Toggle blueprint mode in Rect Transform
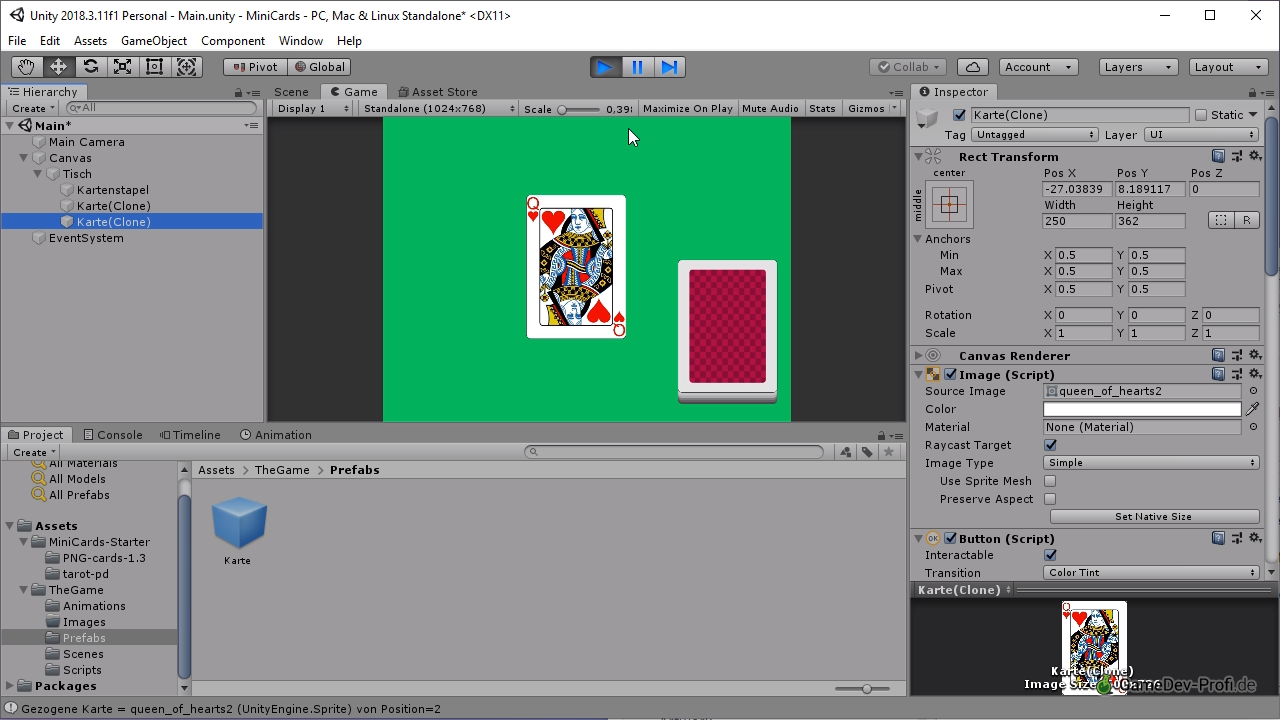 tap(1220, 220)
